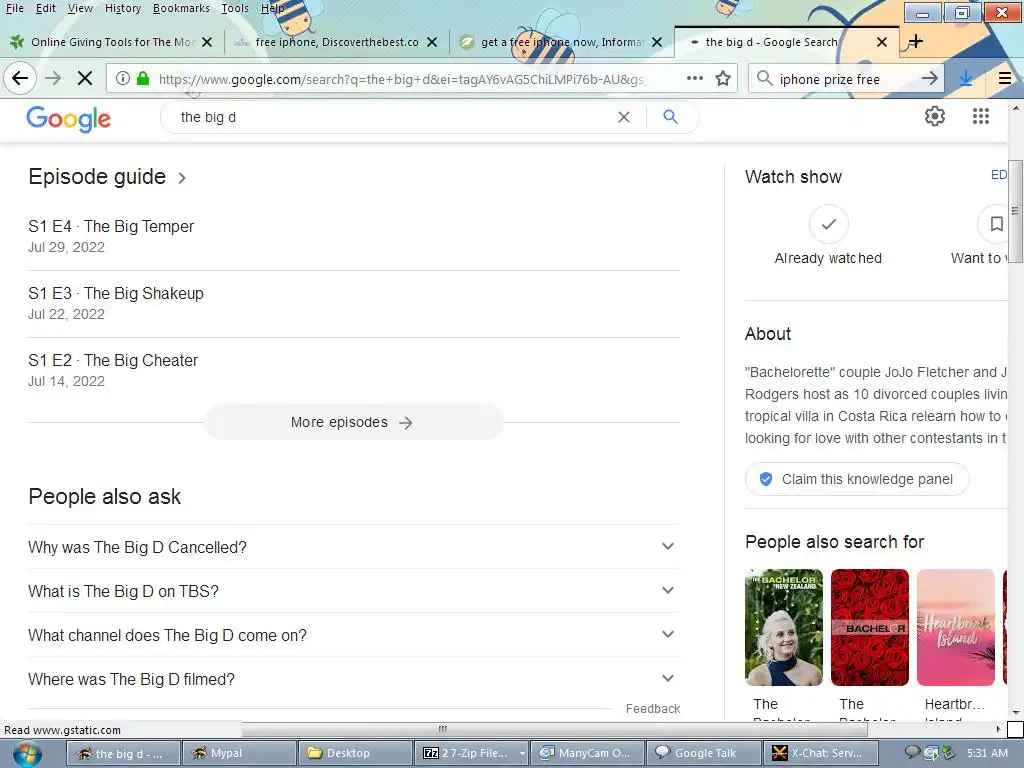
Task: Click the horizontal scrollbar thumb
Action: [x=442, y=729]
